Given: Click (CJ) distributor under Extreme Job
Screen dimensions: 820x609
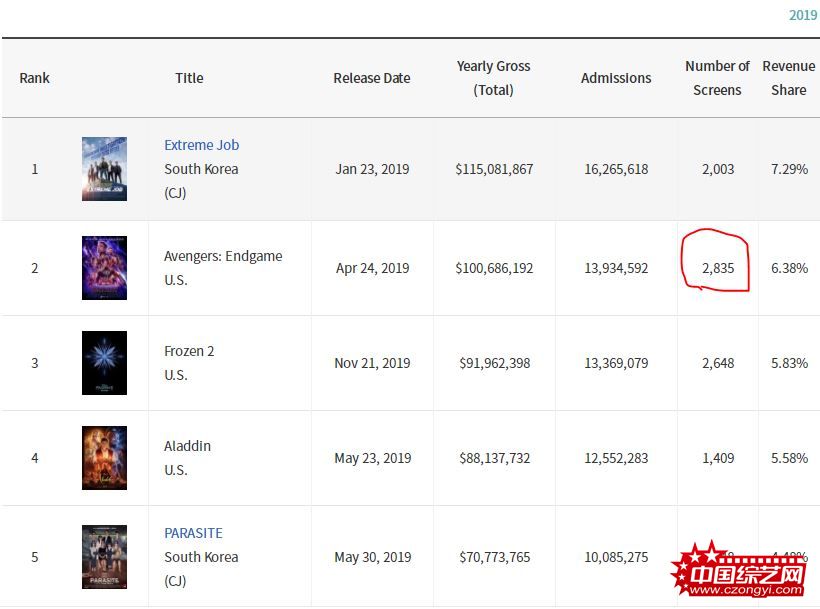Looking at the screenshot, I should click(x=175, y=193).
